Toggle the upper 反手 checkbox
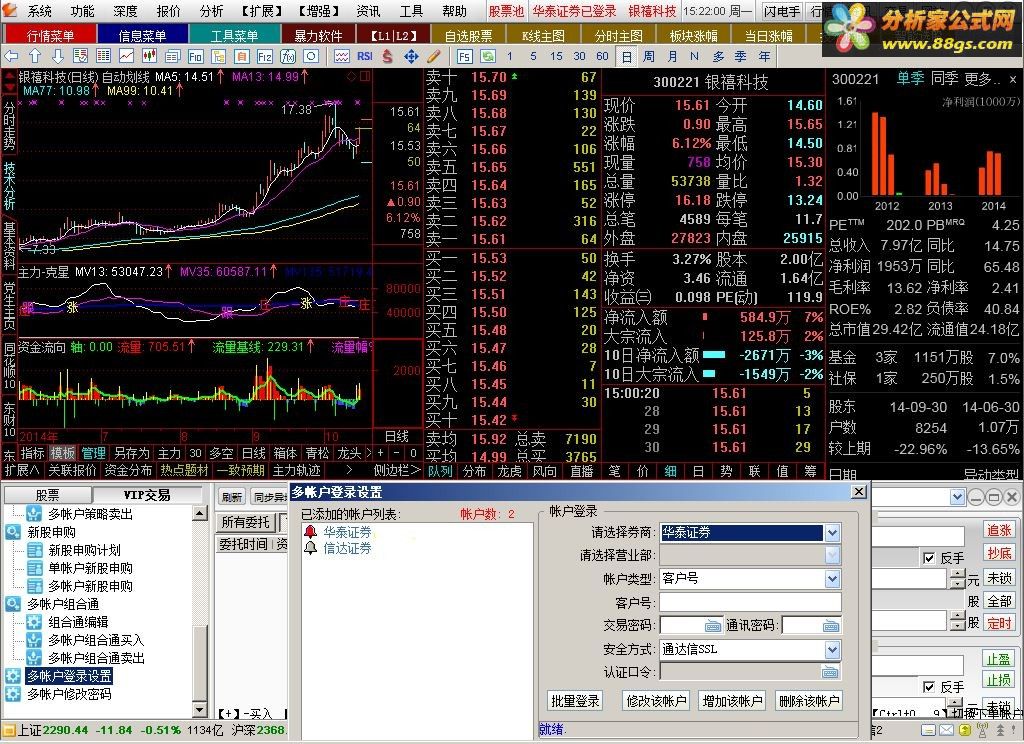1024x744 pixels. (929, 558)
